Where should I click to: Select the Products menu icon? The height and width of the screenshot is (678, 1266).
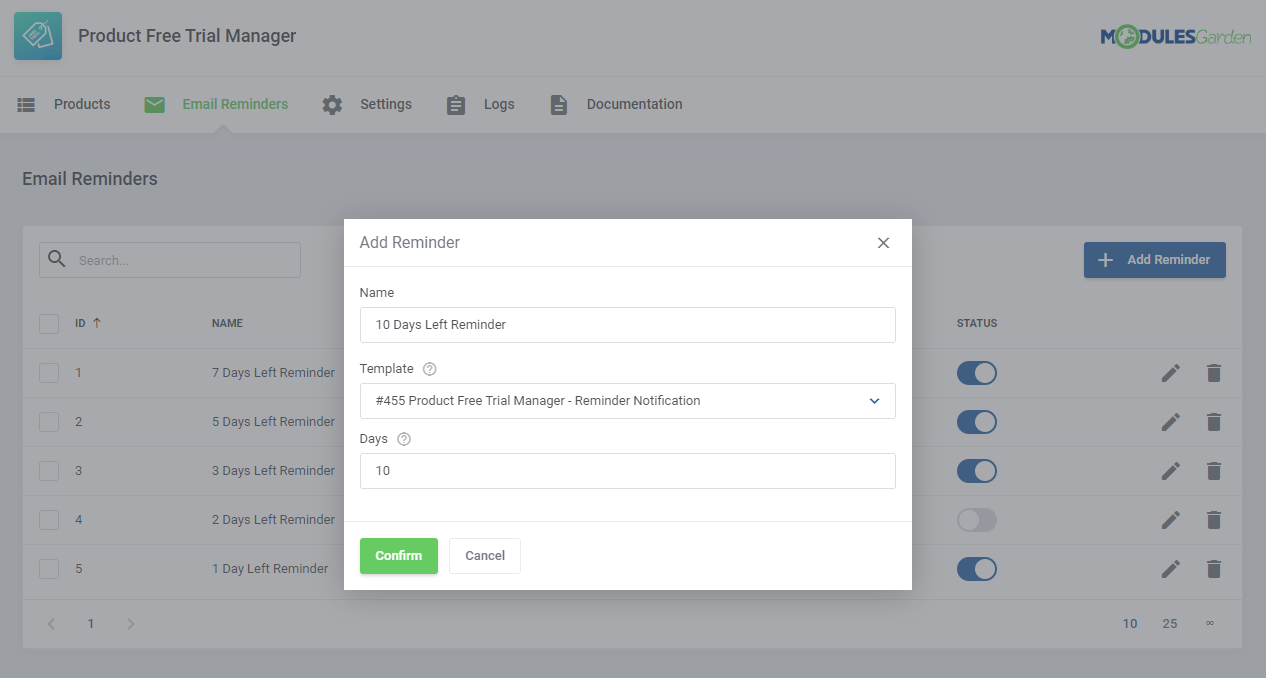coord(26,104)
